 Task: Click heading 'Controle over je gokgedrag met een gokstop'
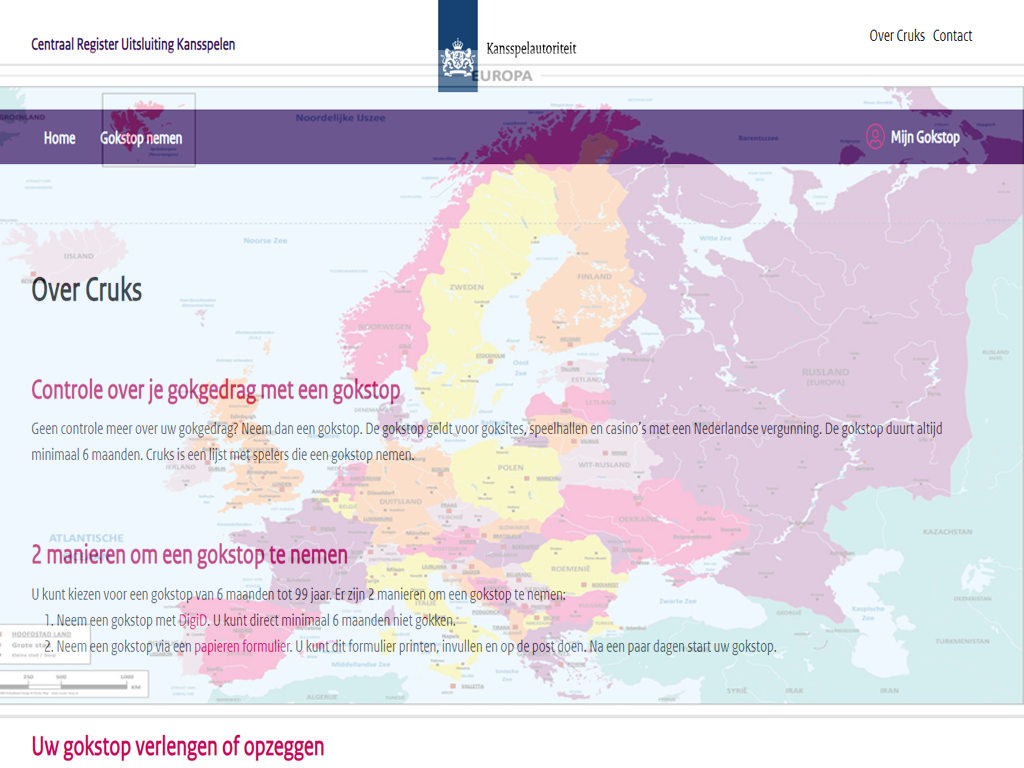216,390
